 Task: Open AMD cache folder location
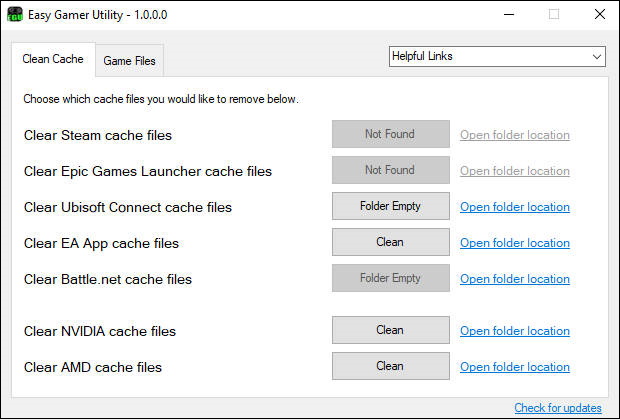pos(515,367)
